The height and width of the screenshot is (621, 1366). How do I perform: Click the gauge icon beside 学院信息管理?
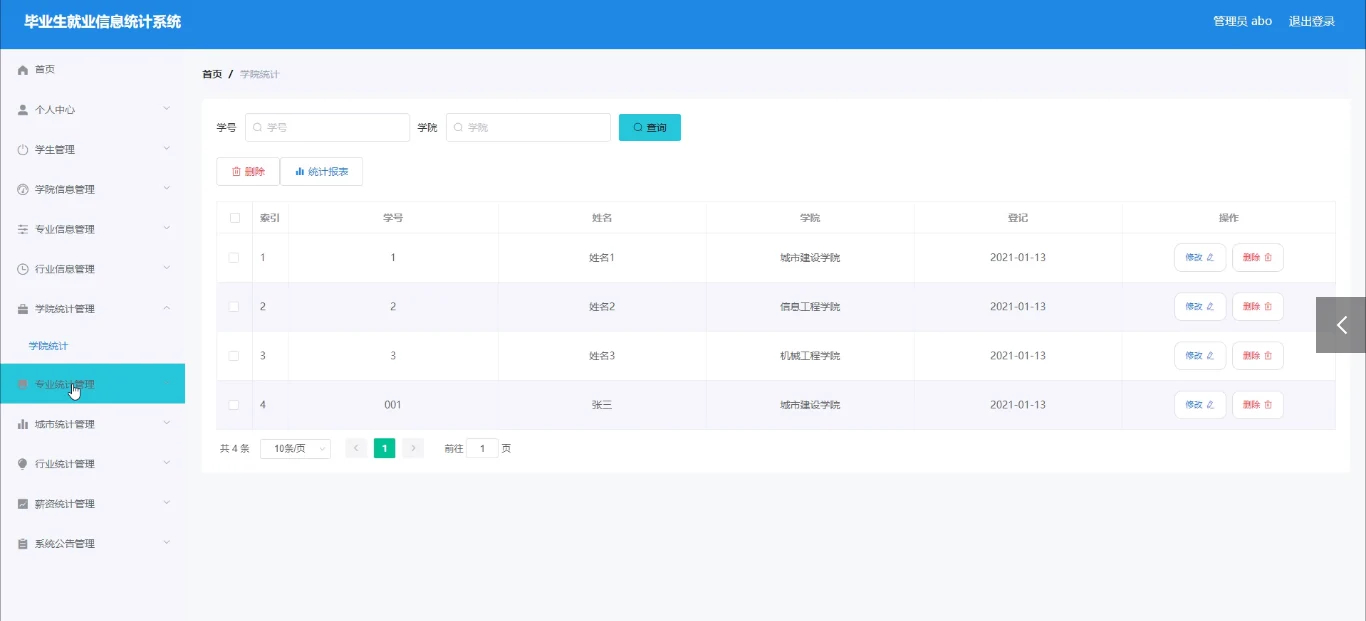(x=23, y=190)
